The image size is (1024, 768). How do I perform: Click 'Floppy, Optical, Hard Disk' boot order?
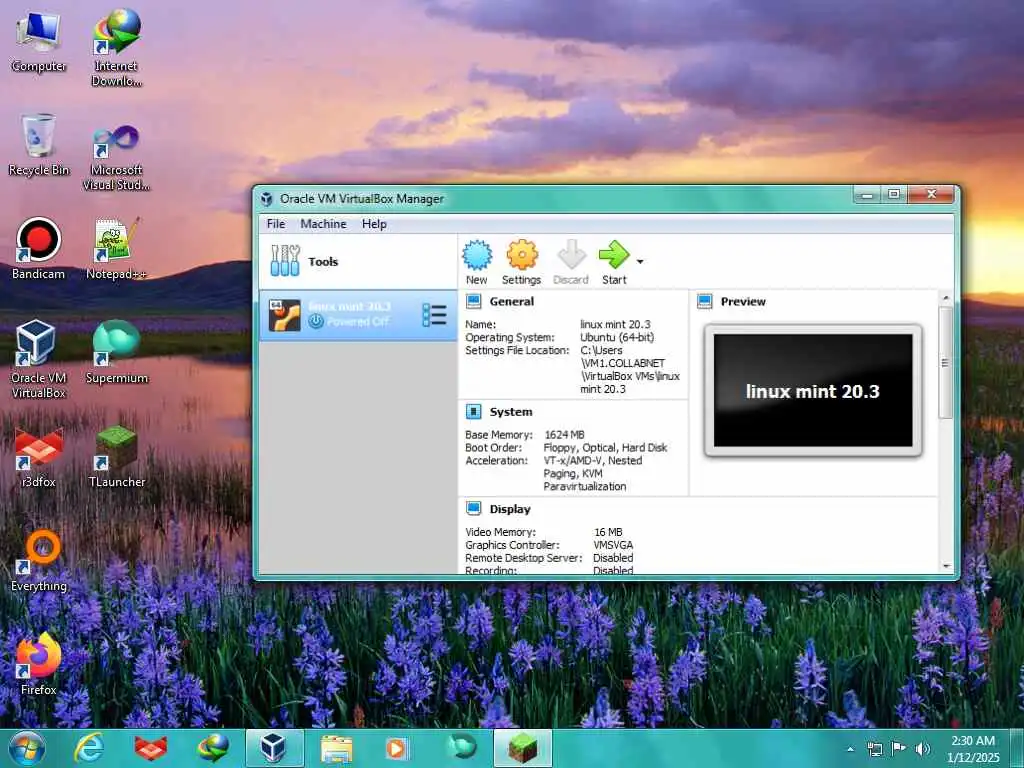605,447
